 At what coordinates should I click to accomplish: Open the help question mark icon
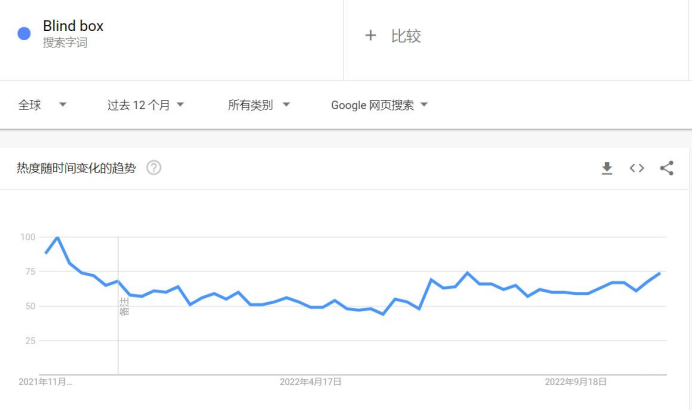point(154,168)
